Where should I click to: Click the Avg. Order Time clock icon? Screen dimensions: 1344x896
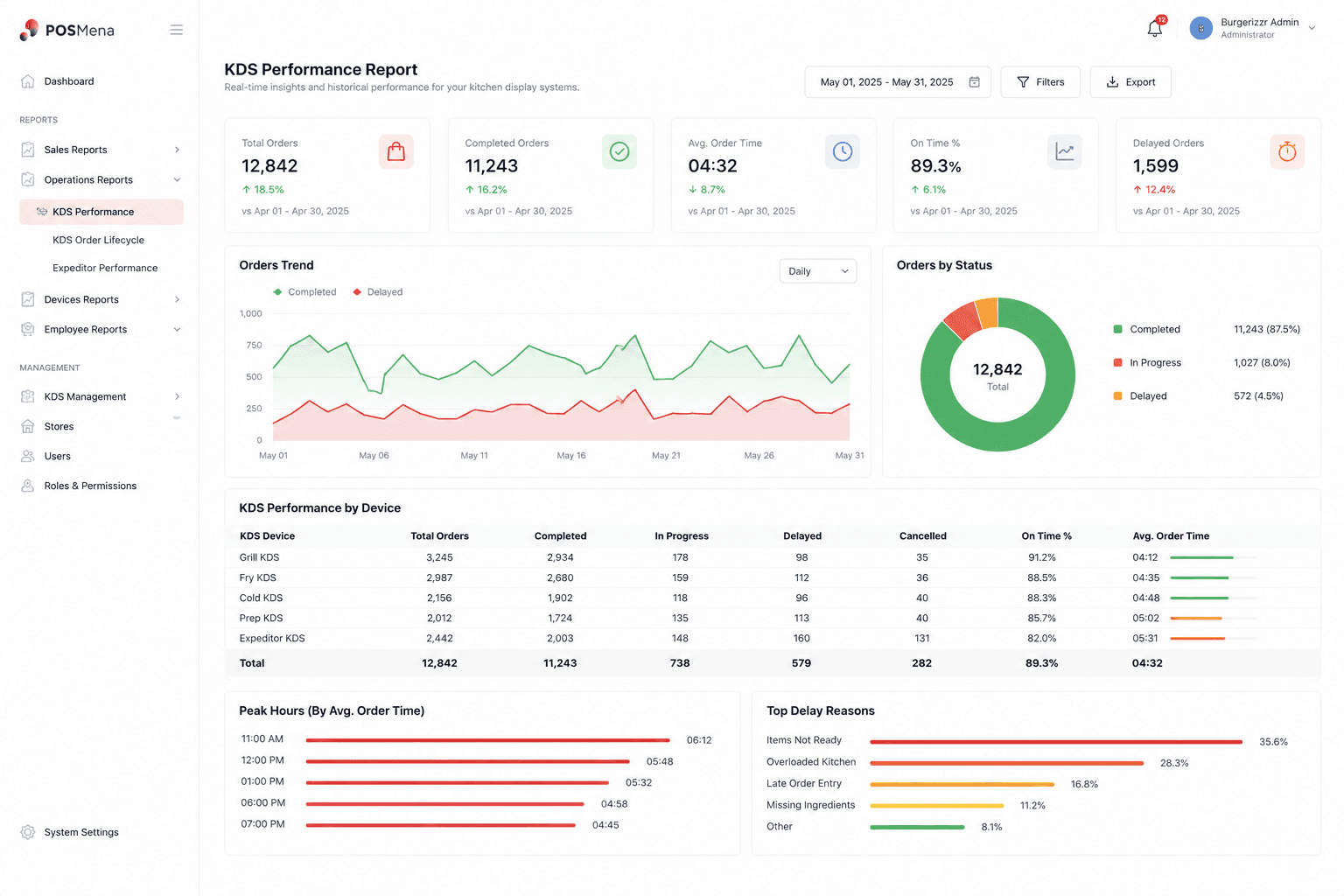pos(843,151)
